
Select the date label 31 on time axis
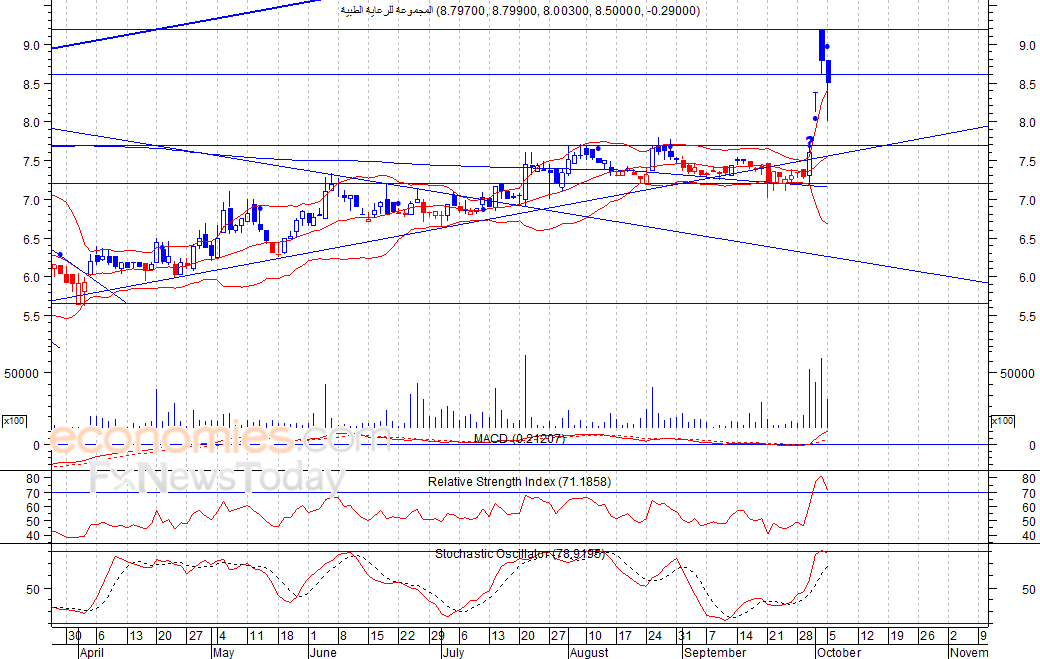(685, 636)
